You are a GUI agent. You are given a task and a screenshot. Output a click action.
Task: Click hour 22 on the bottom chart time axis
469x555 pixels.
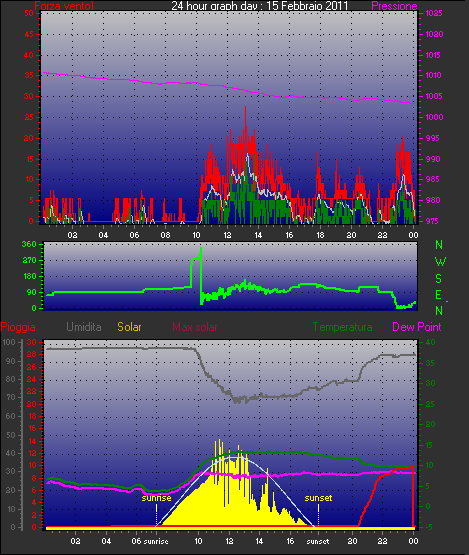coord(382,541)
